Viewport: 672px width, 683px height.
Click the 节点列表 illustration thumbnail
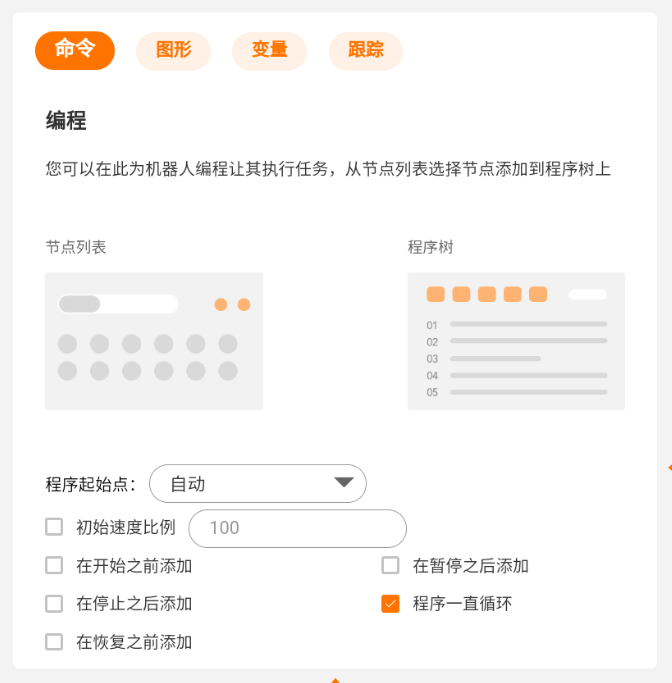click(154, 341)
